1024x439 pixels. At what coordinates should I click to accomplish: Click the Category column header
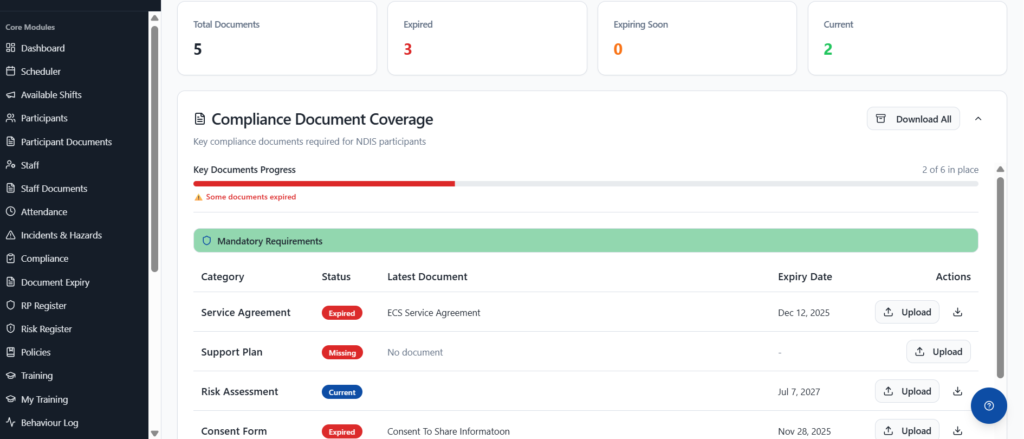[x=223, y=276]
